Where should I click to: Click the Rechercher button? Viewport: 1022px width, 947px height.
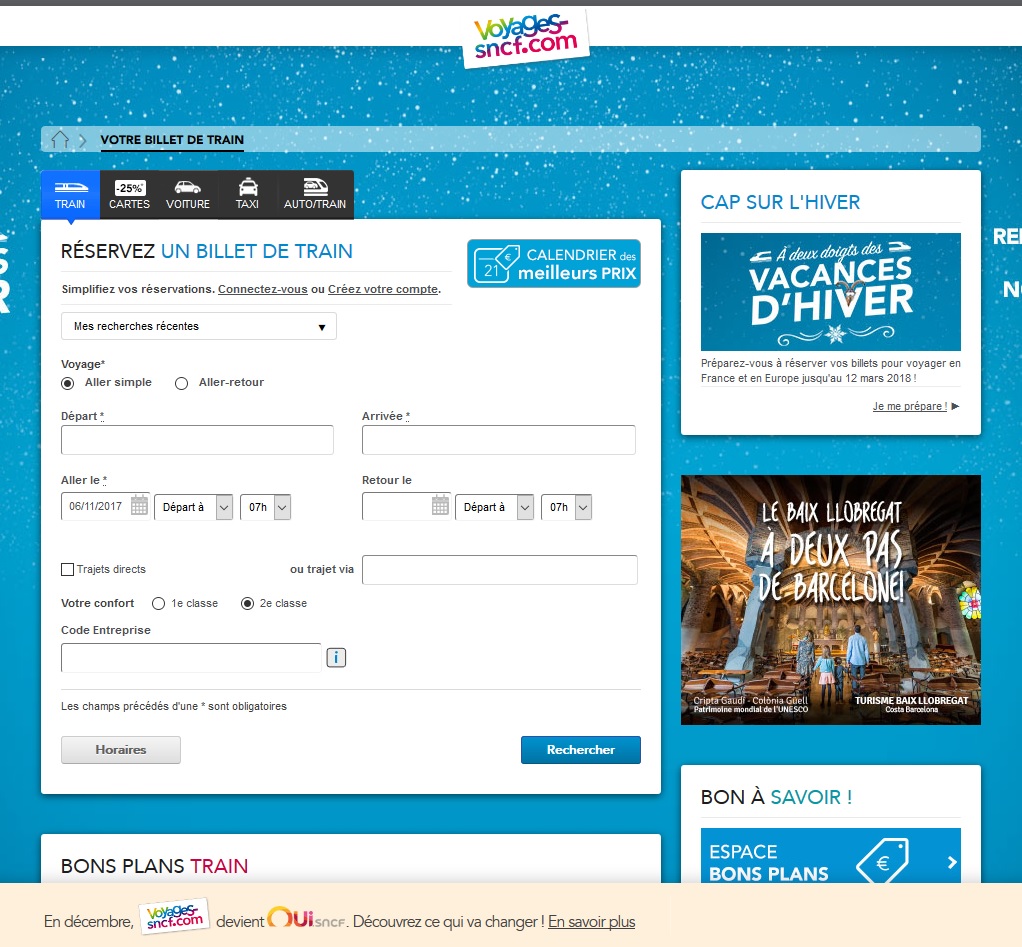[580, 750]
